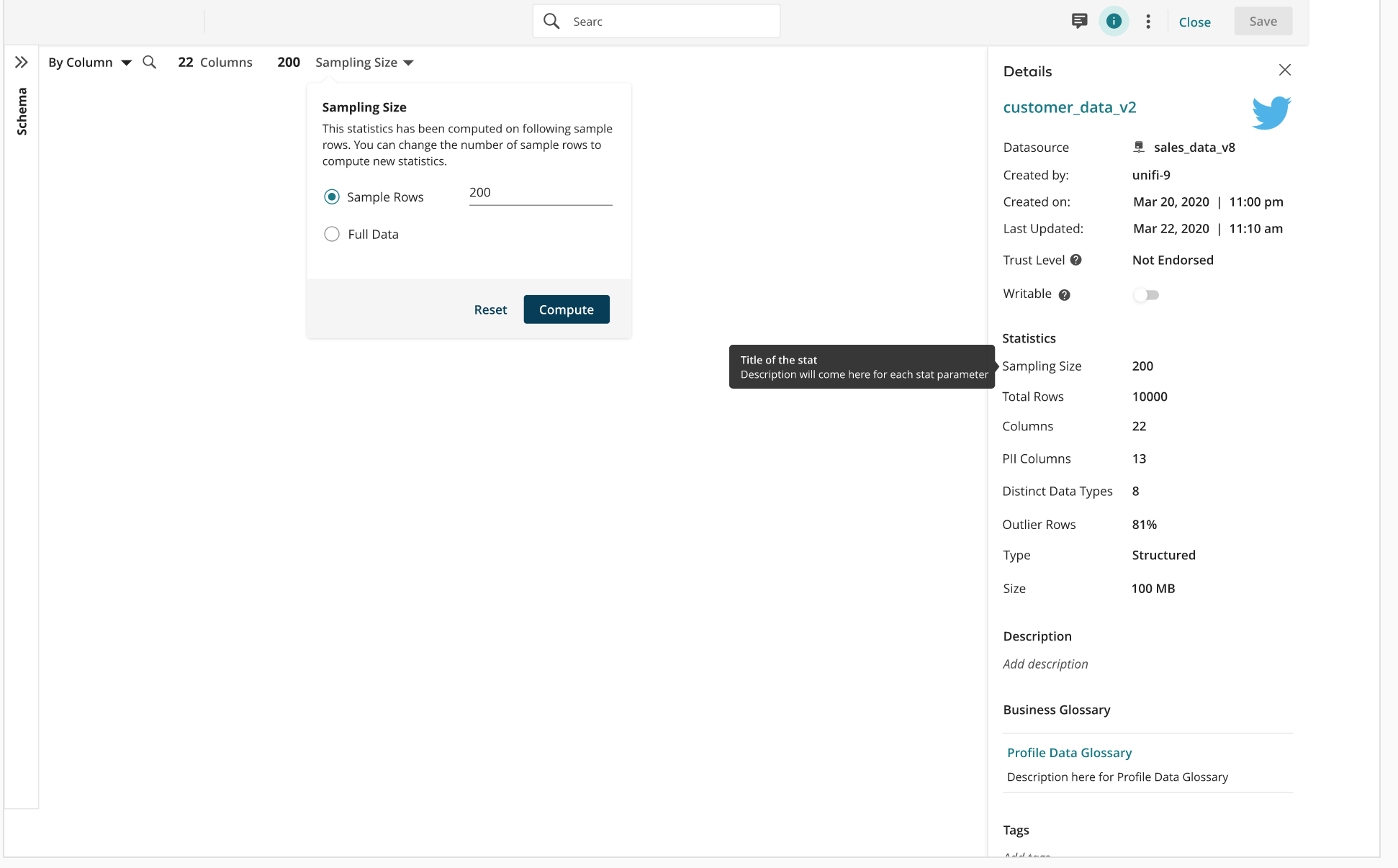
Task: Click the Writable help icon
Action: click(1064, 294)
